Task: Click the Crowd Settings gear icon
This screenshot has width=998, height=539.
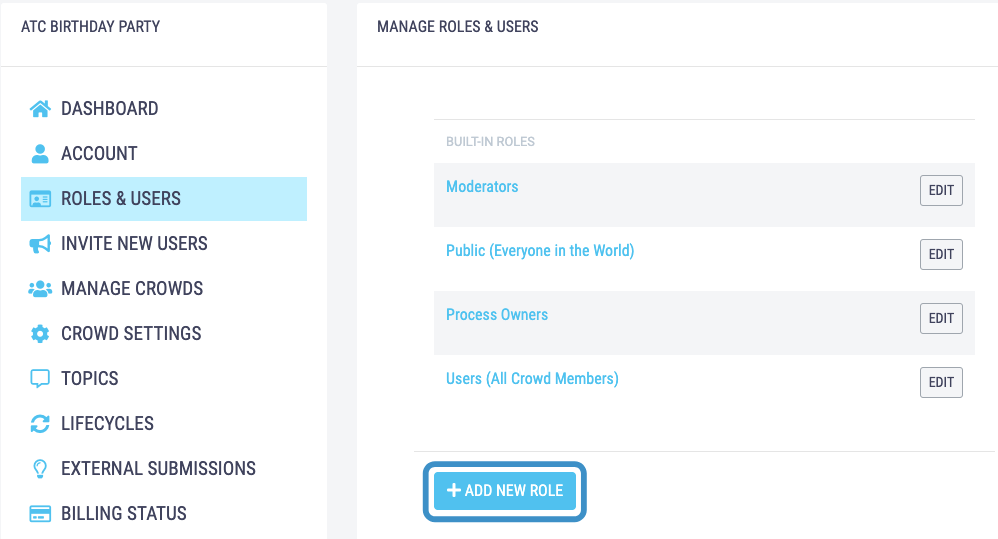Action: [x=40, y=333]
